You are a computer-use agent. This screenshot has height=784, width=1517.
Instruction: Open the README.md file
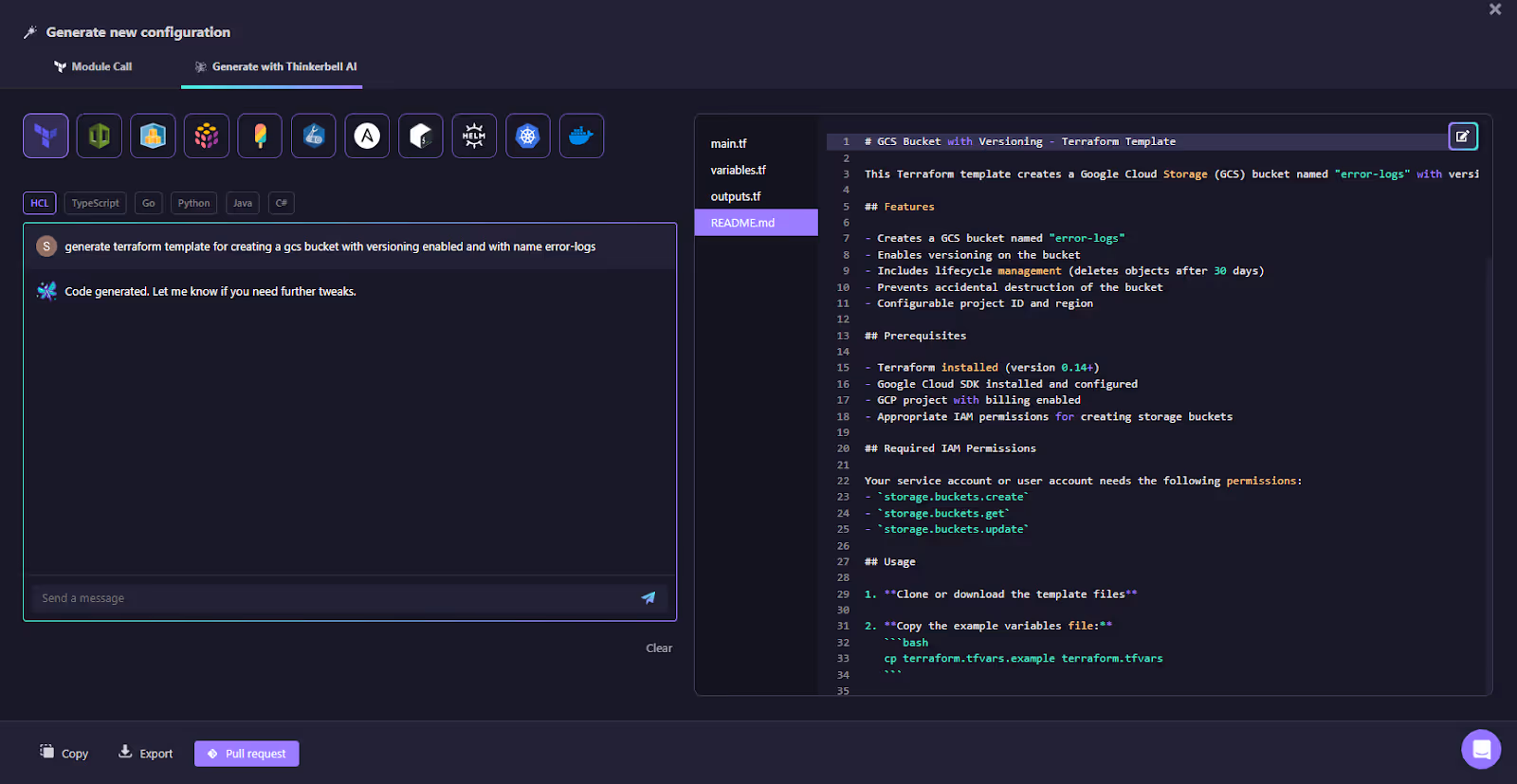757,223
